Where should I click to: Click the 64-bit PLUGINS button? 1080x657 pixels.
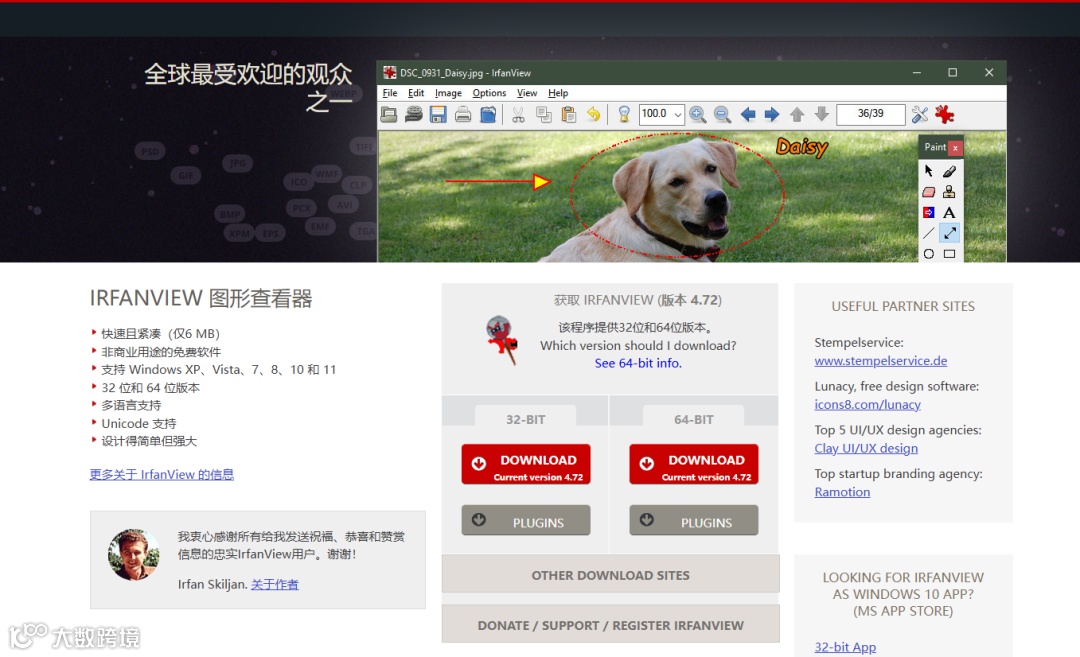694,521
